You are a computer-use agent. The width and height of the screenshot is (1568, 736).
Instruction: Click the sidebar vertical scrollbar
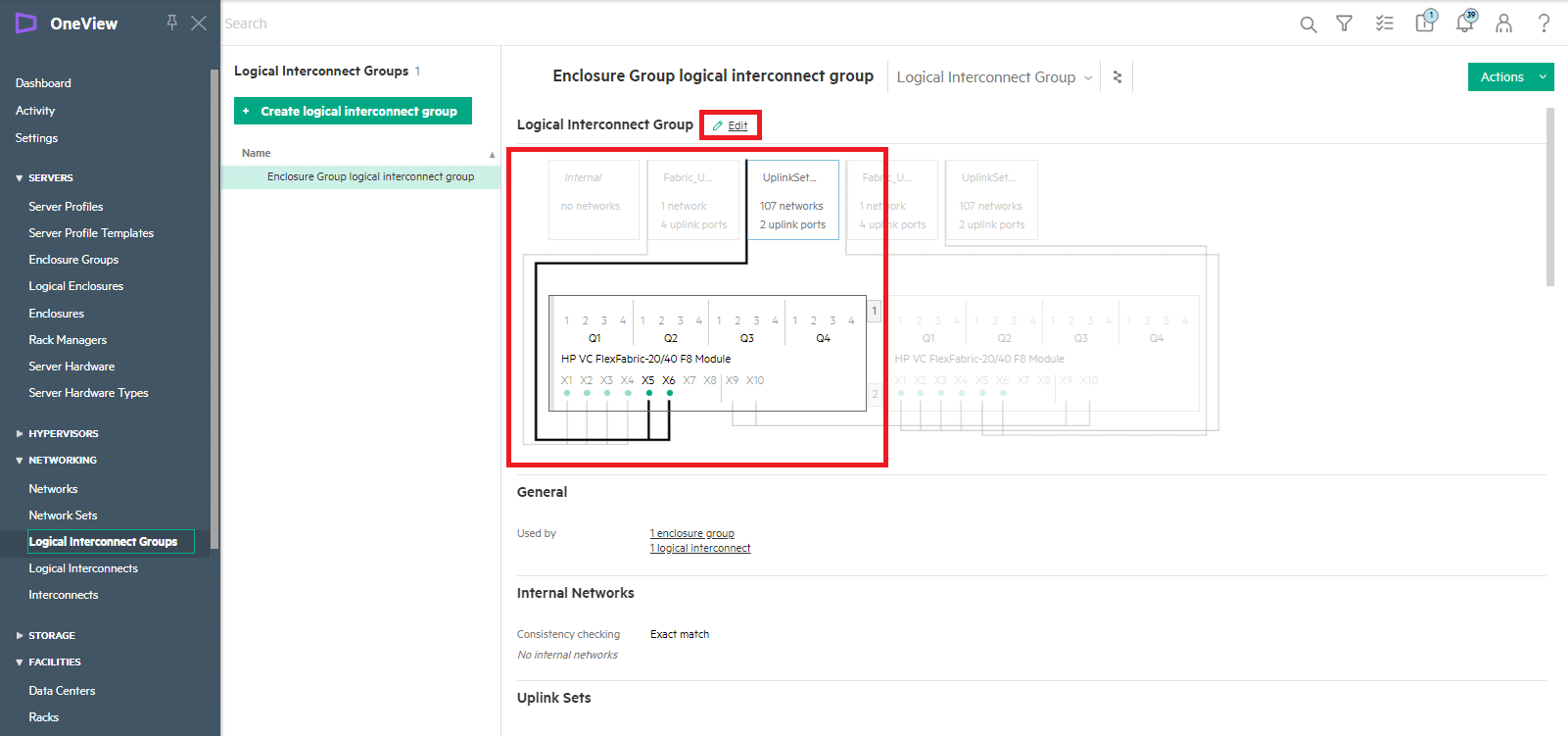coord(214,309)
